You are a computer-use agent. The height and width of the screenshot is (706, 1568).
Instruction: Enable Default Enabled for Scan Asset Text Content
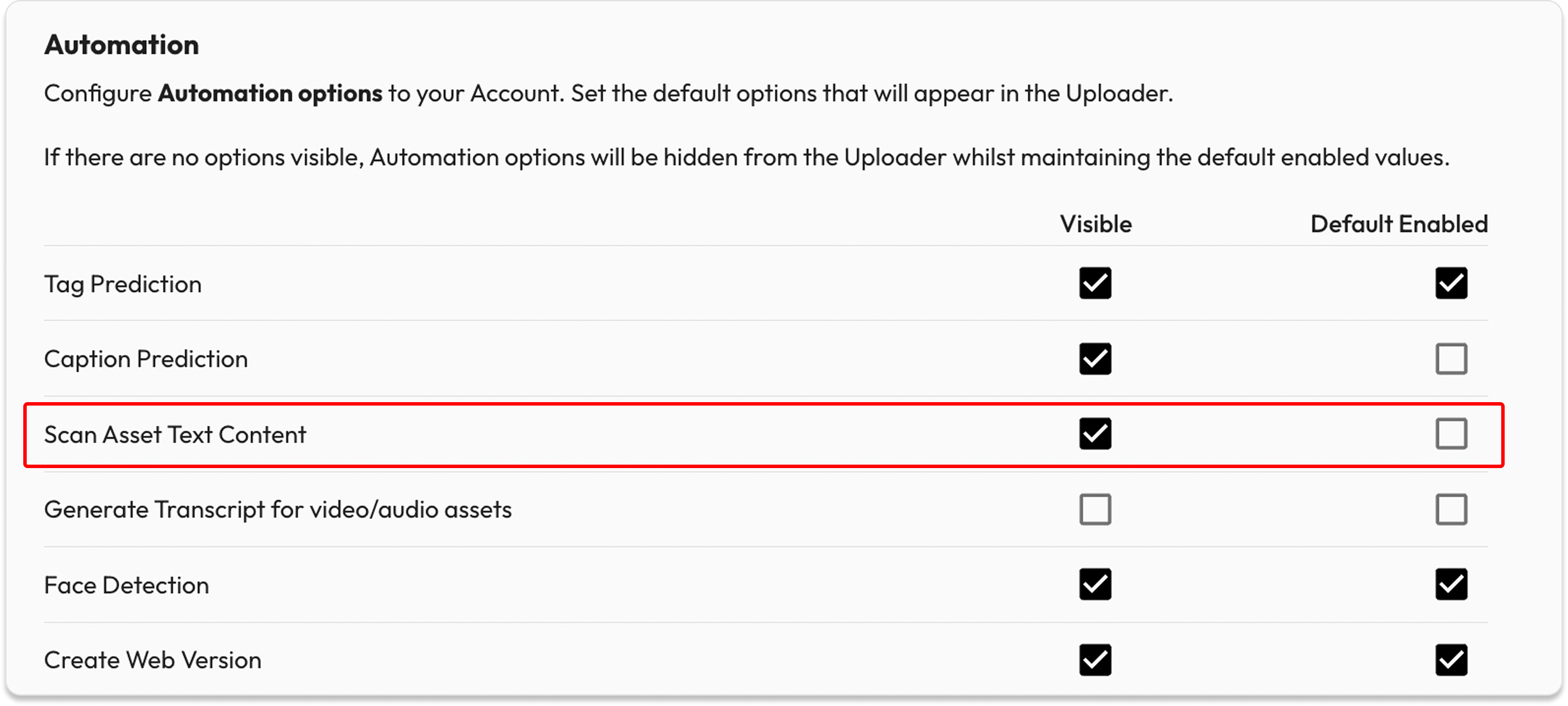pyautogui.click(x=1450, y=434)
